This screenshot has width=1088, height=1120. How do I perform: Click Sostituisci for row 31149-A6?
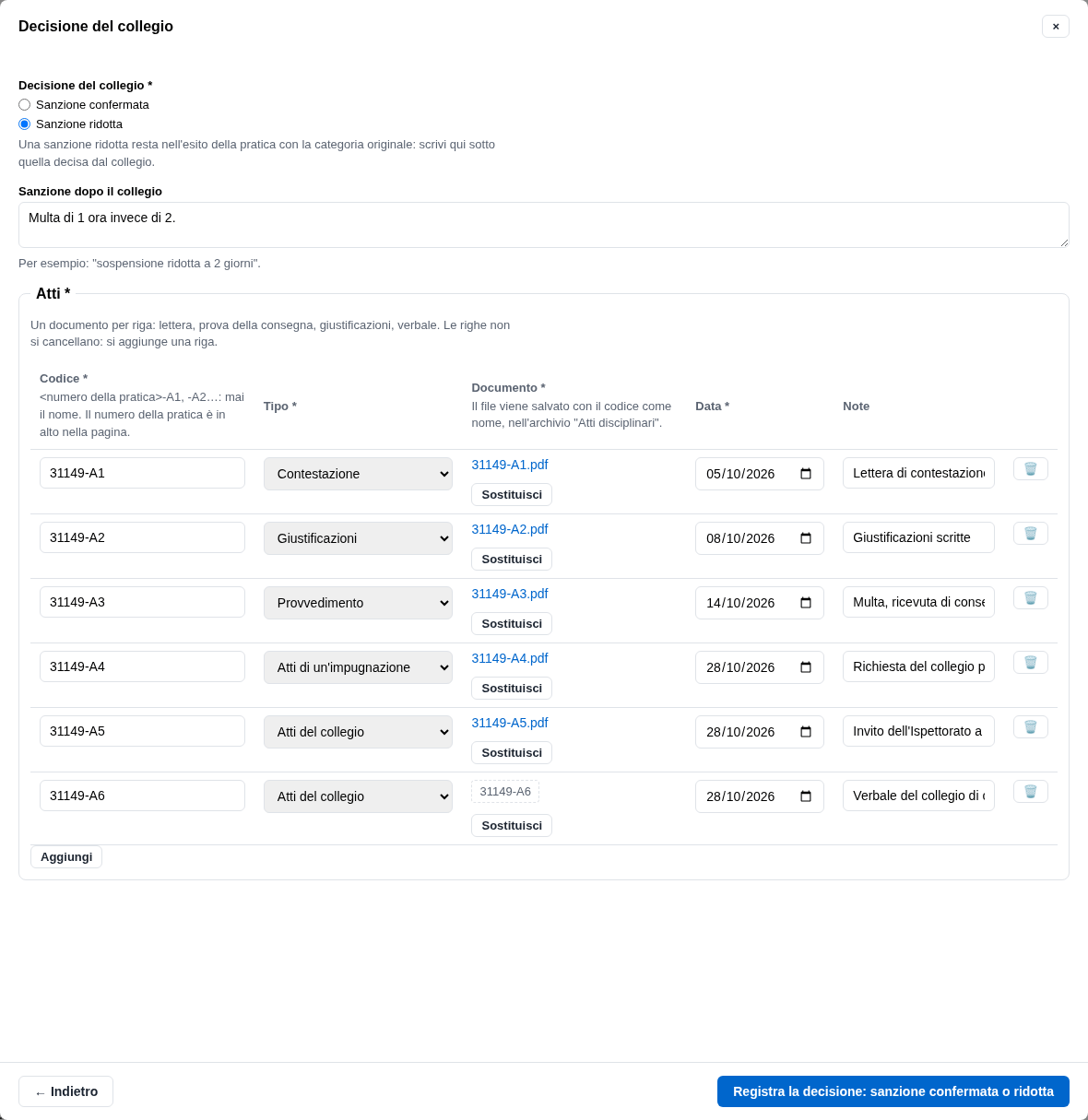(x=512, y=826)
